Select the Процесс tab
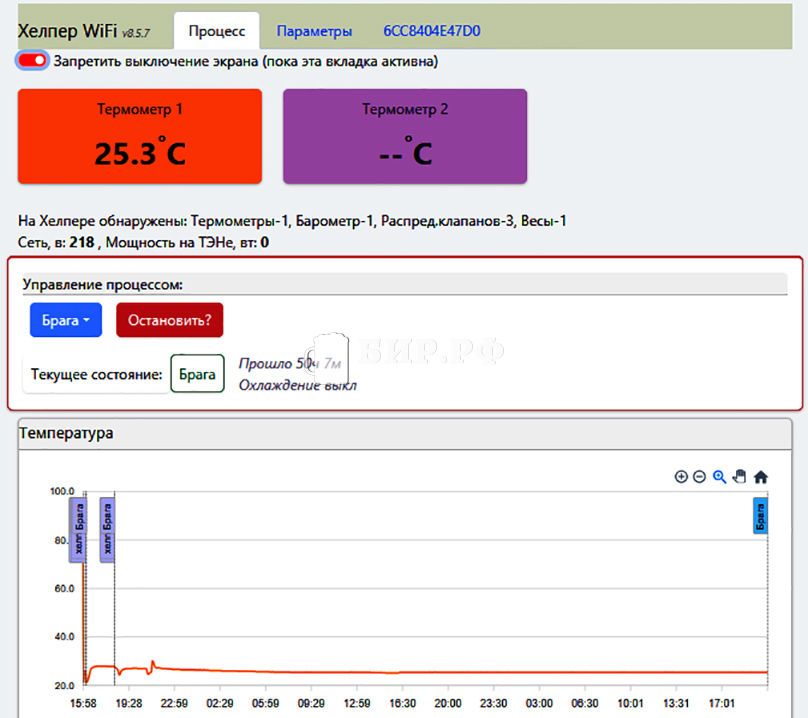Screen dimensions: 808x718 coord(216,31)
